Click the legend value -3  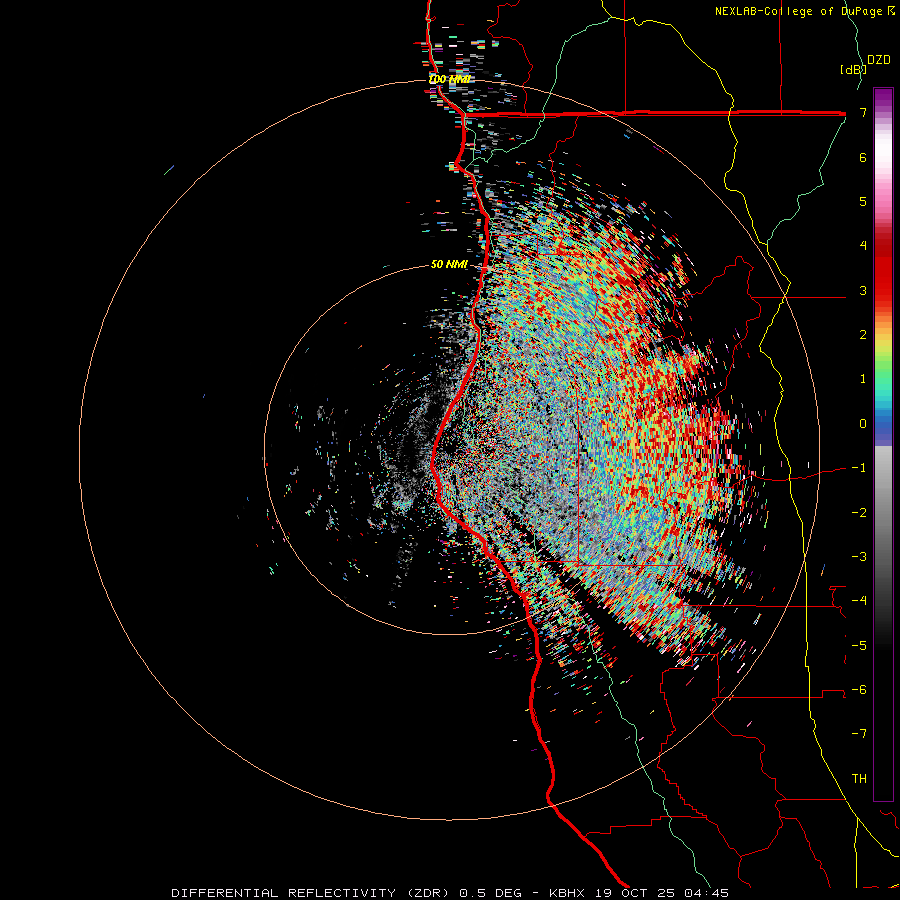pos(859,556)
